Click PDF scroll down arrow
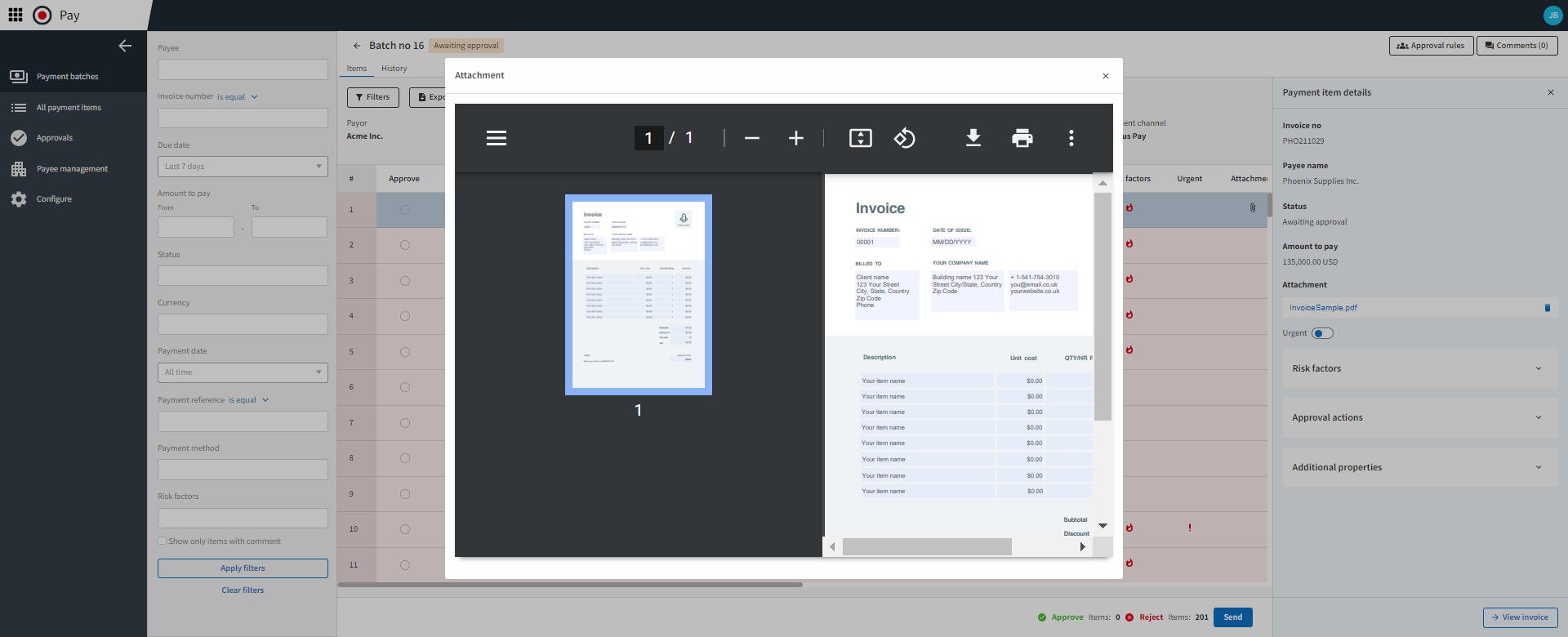 [x=1102, y=526]
